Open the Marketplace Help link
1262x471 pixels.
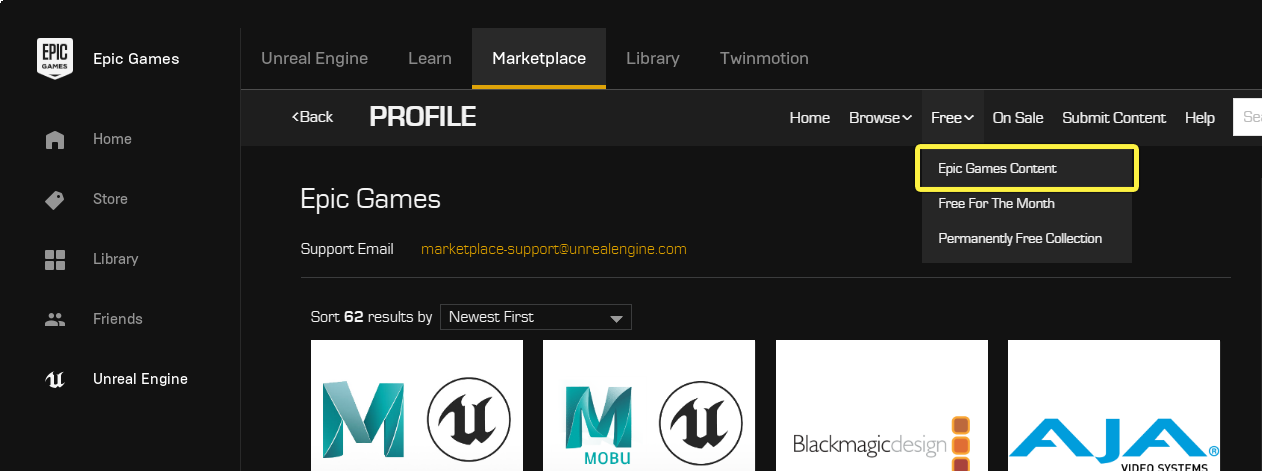click(1200, 118)
